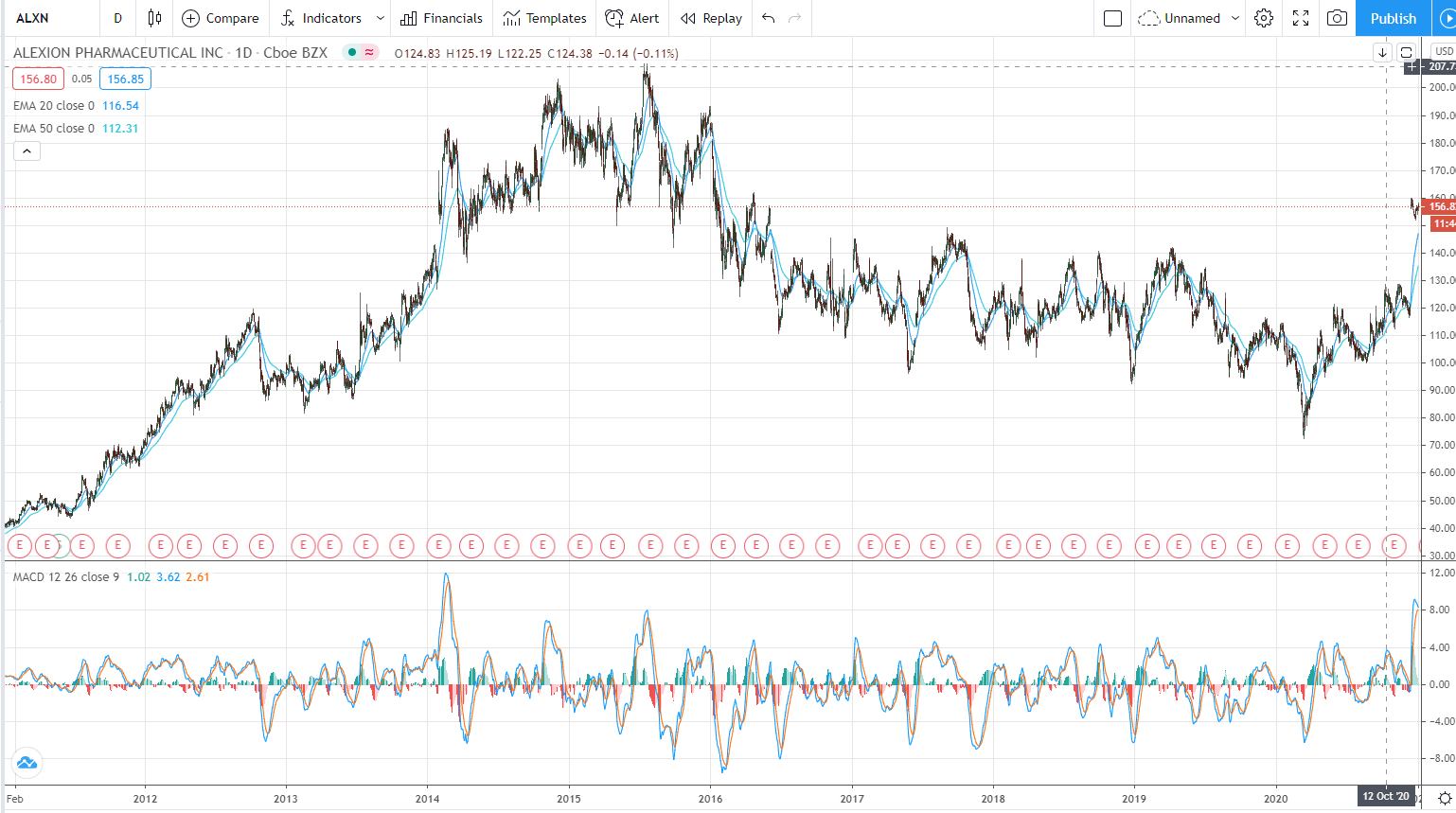Click the red 156.8 current price label
The image size is (1456, 813).
pyautogui.click(x=1439, y=206)
